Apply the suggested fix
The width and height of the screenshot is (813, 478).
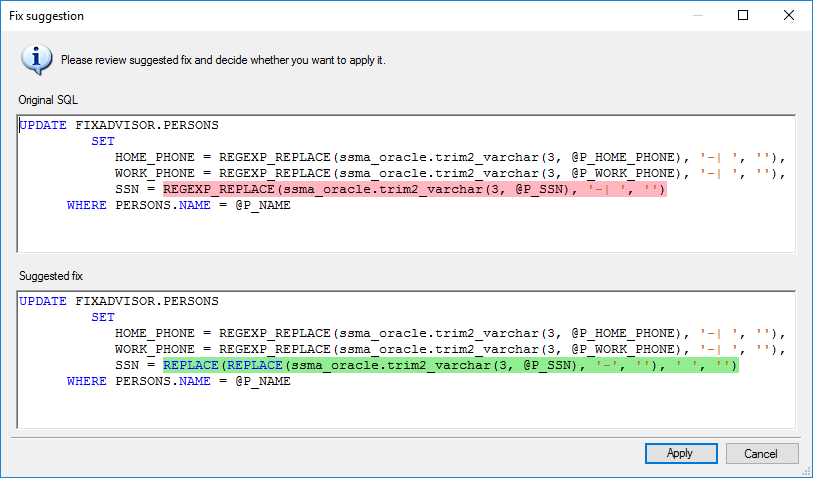coord(681,454)
